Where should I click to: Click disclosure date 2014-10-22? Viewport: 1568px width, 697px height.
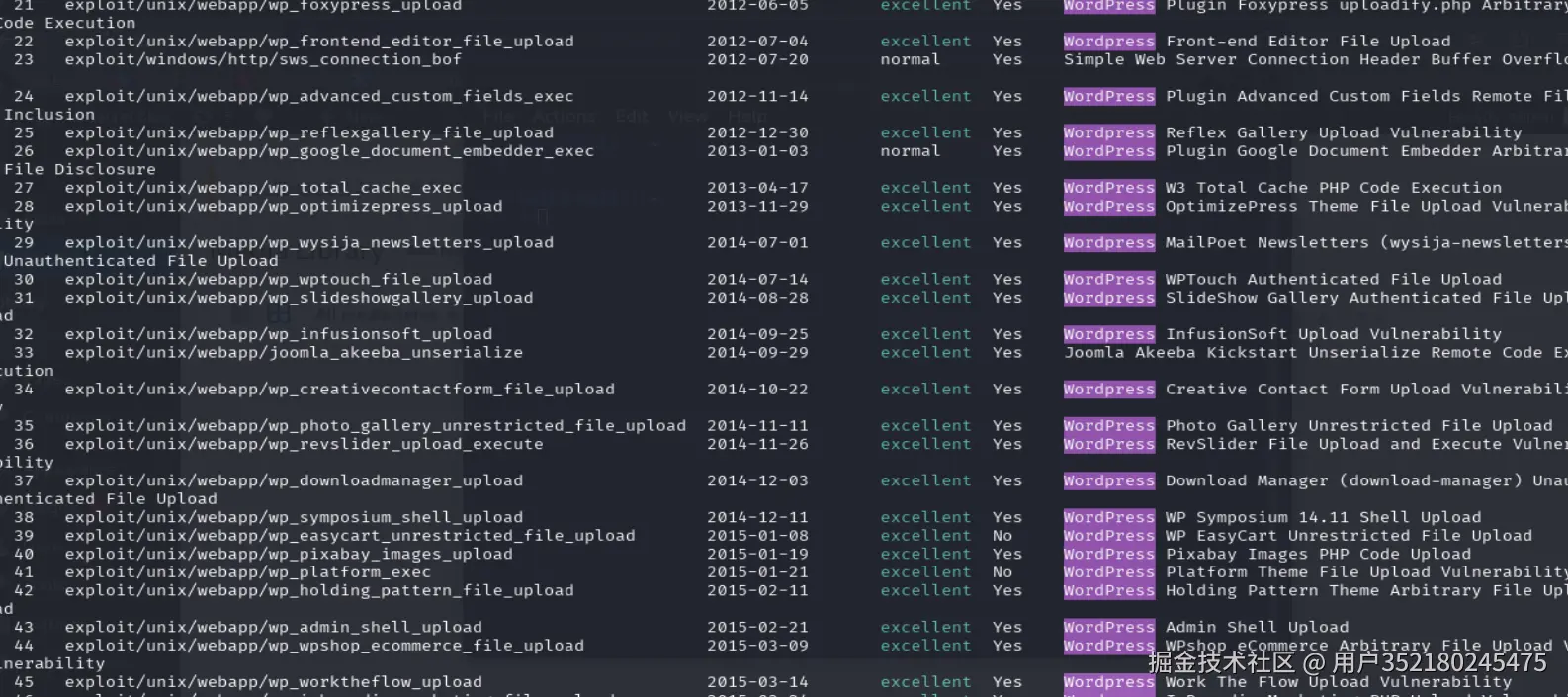coord(757,389)
